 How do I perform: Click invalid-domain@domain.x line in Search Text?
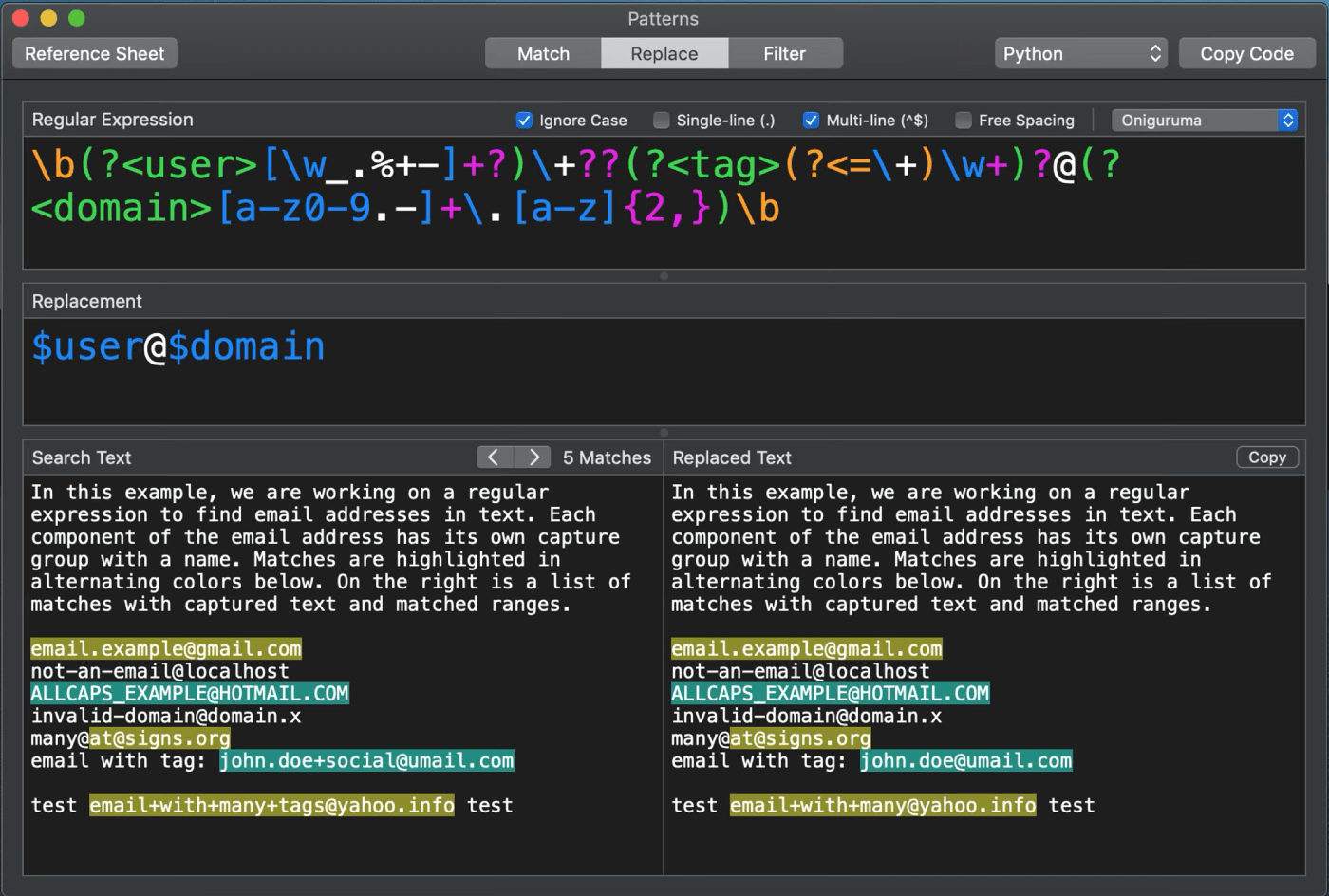[166, 717]
